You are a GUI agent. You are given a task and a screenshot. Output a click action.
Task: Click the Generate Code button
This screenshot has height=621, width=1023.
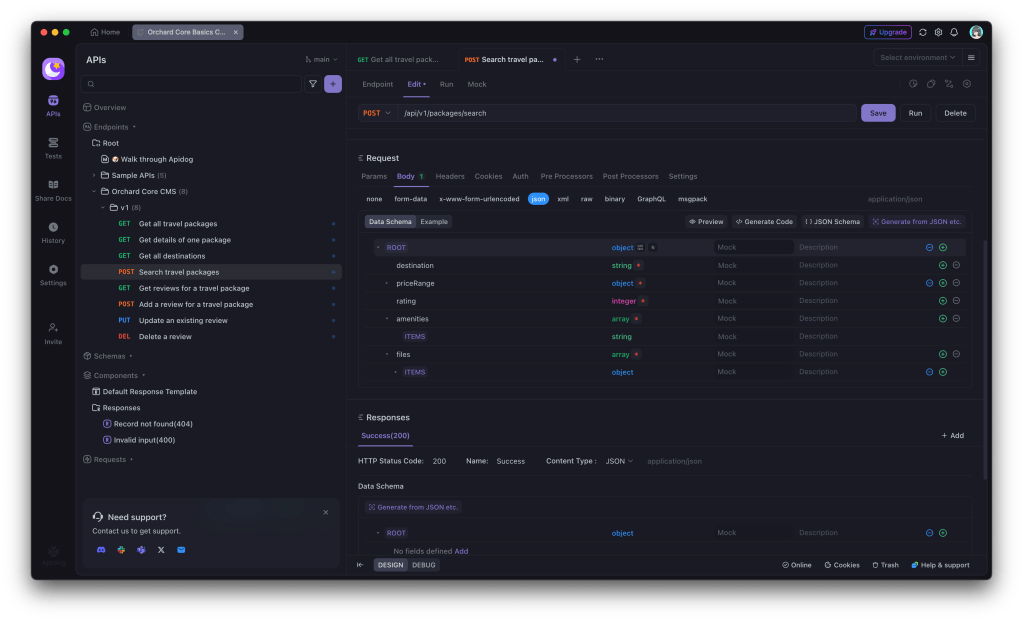[764, 222]
